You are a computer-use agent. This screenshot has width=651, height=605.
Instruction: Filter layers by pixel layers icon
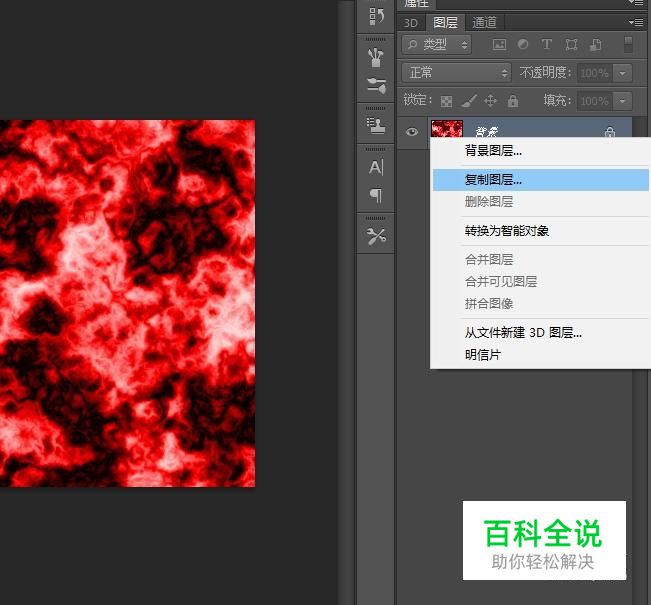499,44
